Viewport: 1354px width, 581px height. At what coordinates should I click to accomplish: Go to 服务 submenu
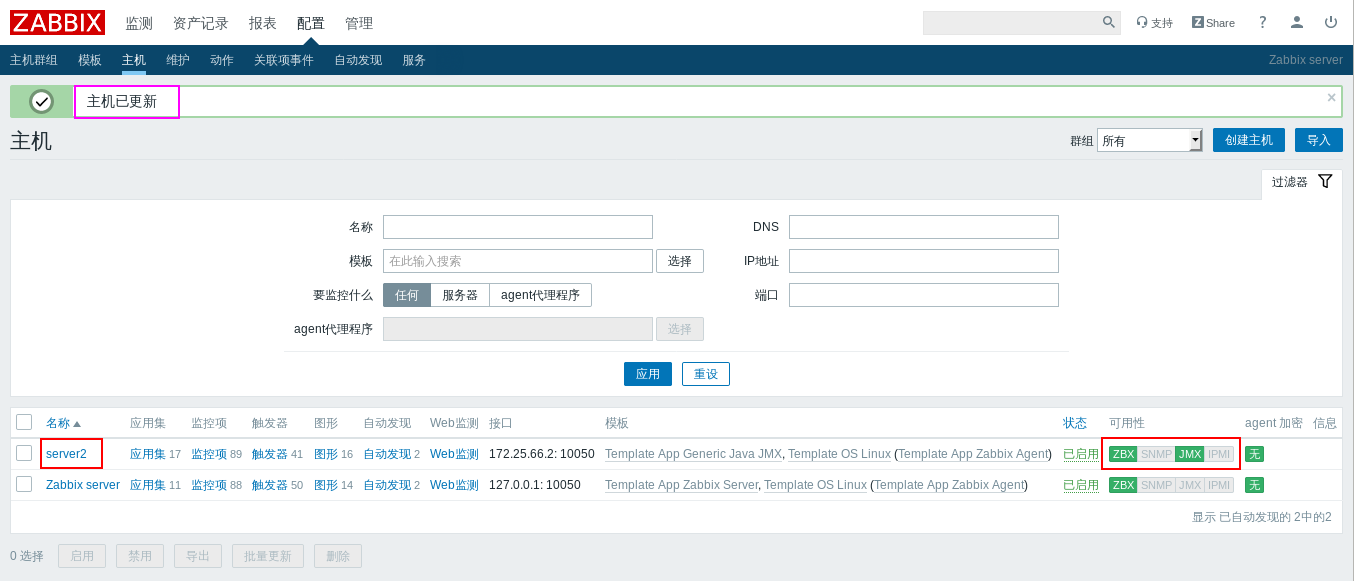click(414, 60)
